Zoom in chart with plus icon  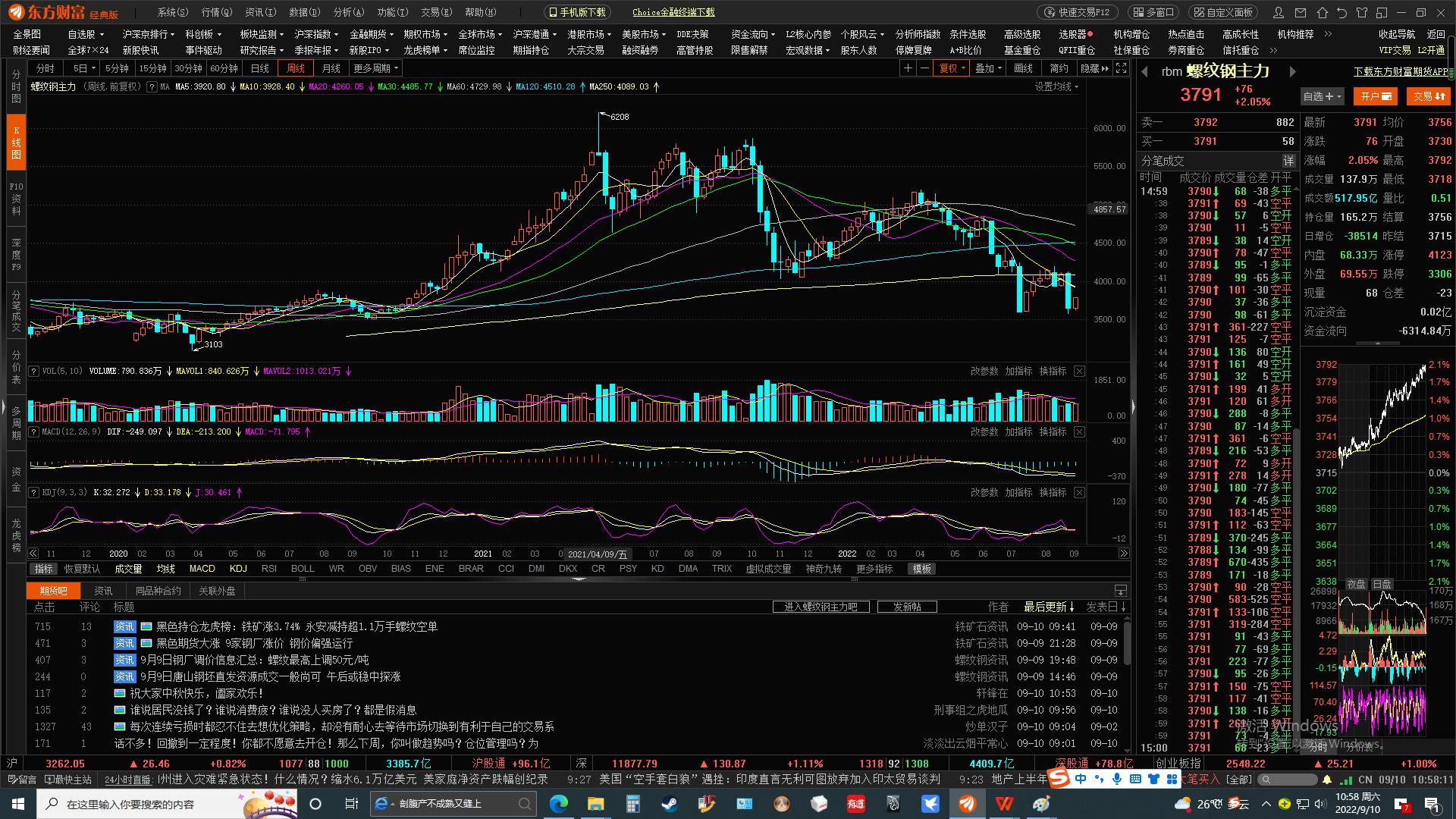pyautogui.click(x=908, y=68)
